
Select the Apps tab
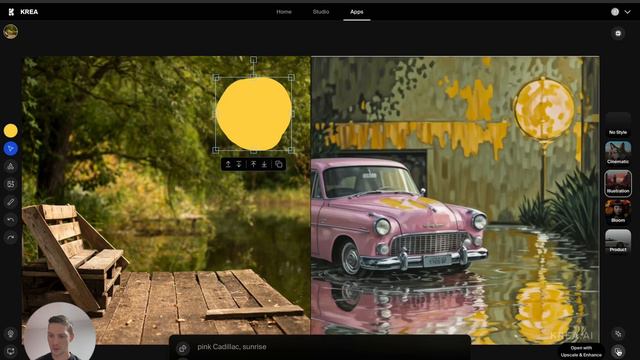(x=356, y=12)
